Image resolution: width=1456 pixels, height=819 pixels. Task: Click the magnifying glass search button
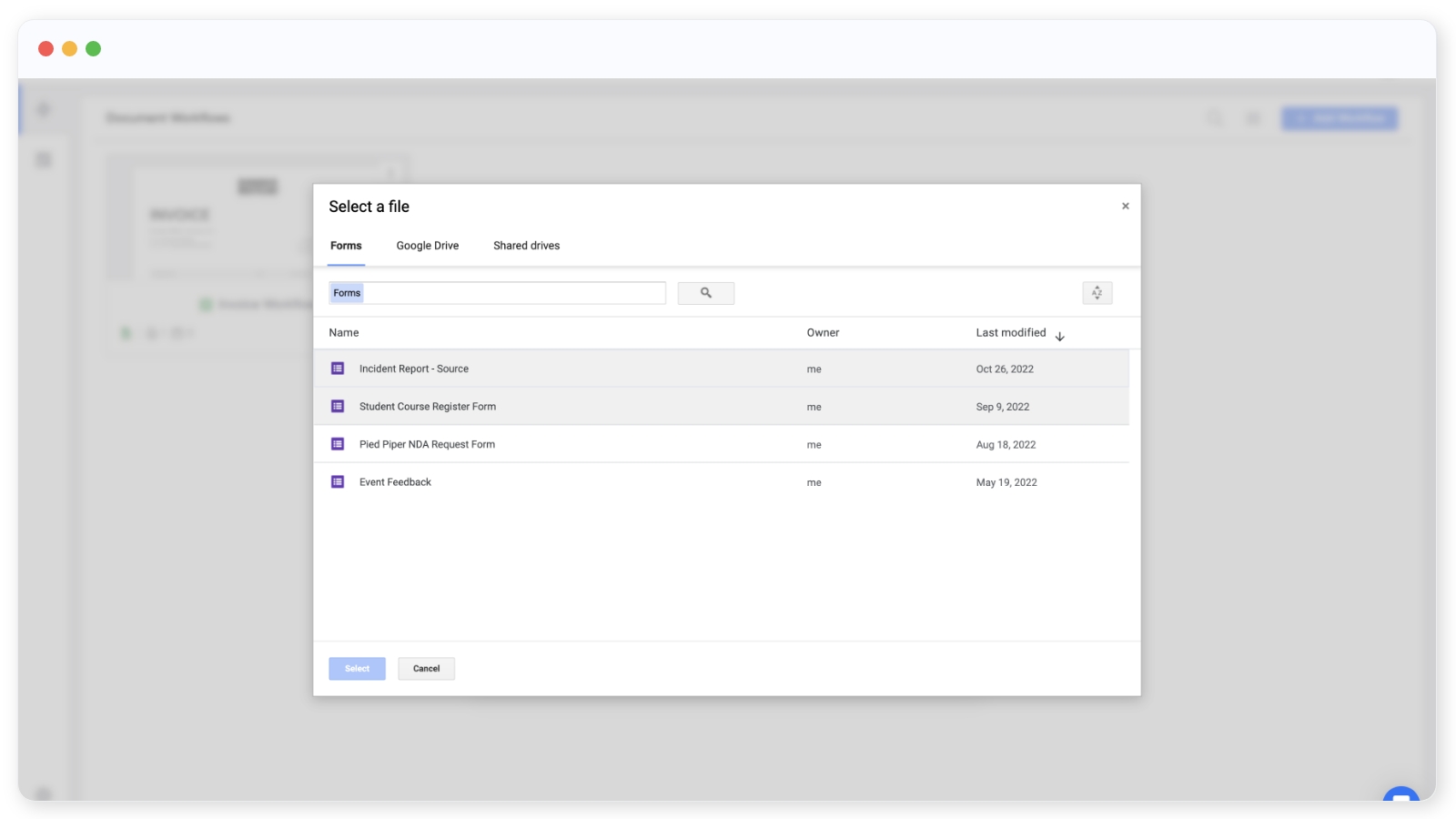point(705,293)
